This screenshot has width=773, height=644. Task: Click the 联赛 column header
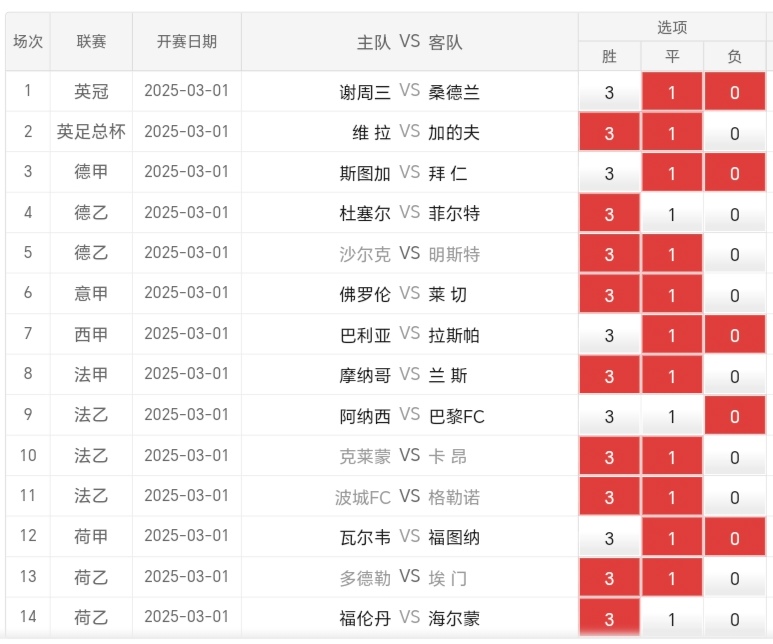[x=91, y=42]
